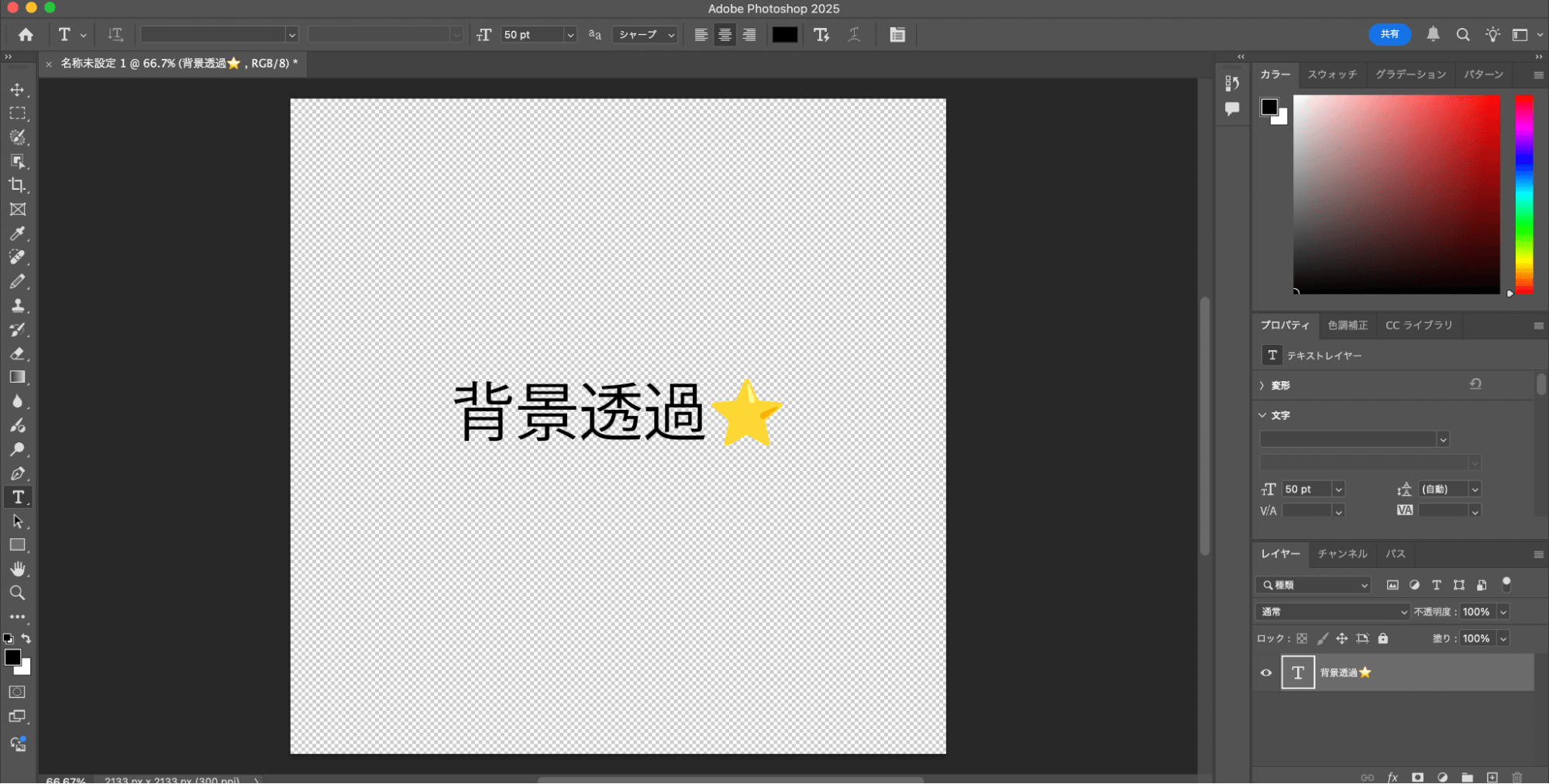Open the Character and Paragraph panels icon

pyautogui.click(x=897, y=35)
